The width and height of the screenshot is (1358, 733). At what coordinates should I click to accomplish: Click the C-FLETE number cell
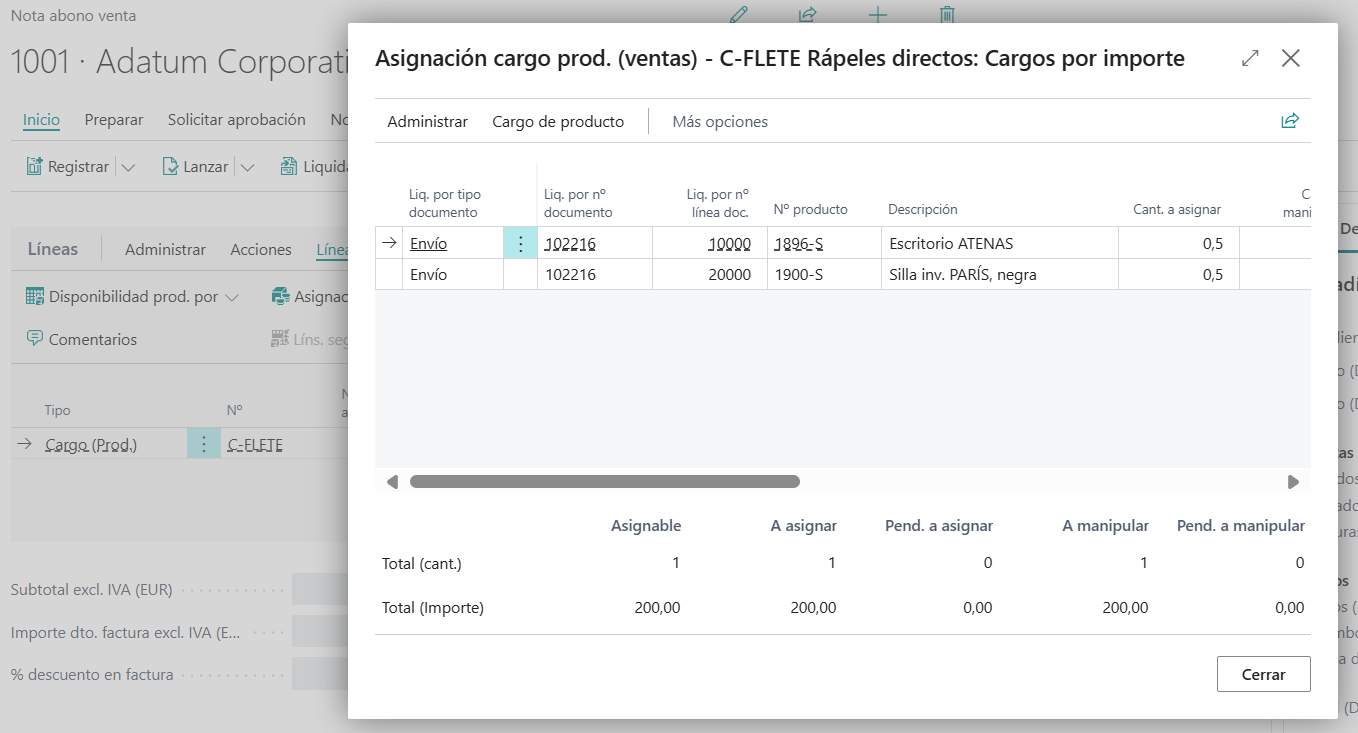click(x=255, y=445)
